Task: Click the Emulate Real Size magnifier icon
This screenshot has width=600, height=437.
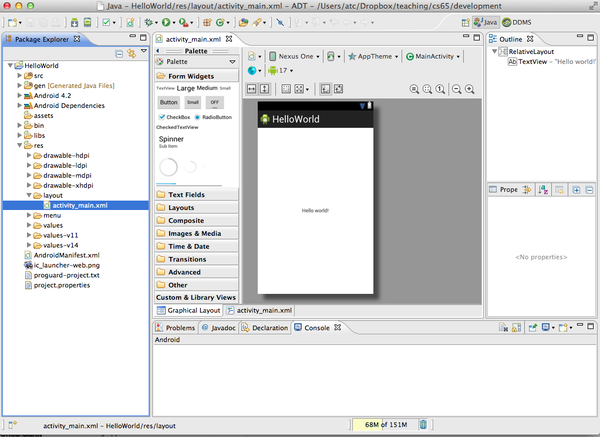Action: pyautogui.click(x=414, y=89)
